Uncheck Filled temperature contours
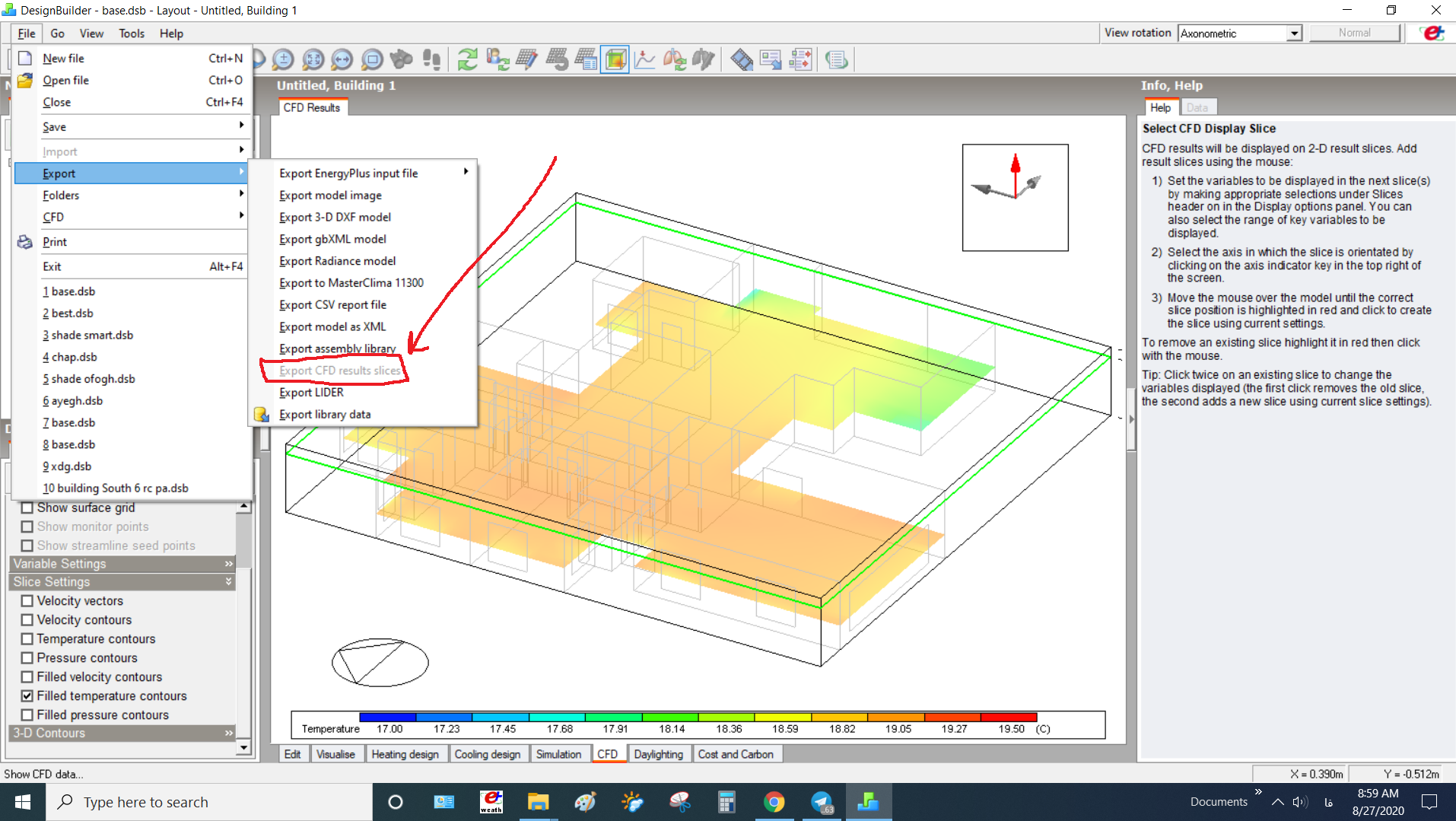This screenshot has height=821, width=1456. (x=27, y=696)
